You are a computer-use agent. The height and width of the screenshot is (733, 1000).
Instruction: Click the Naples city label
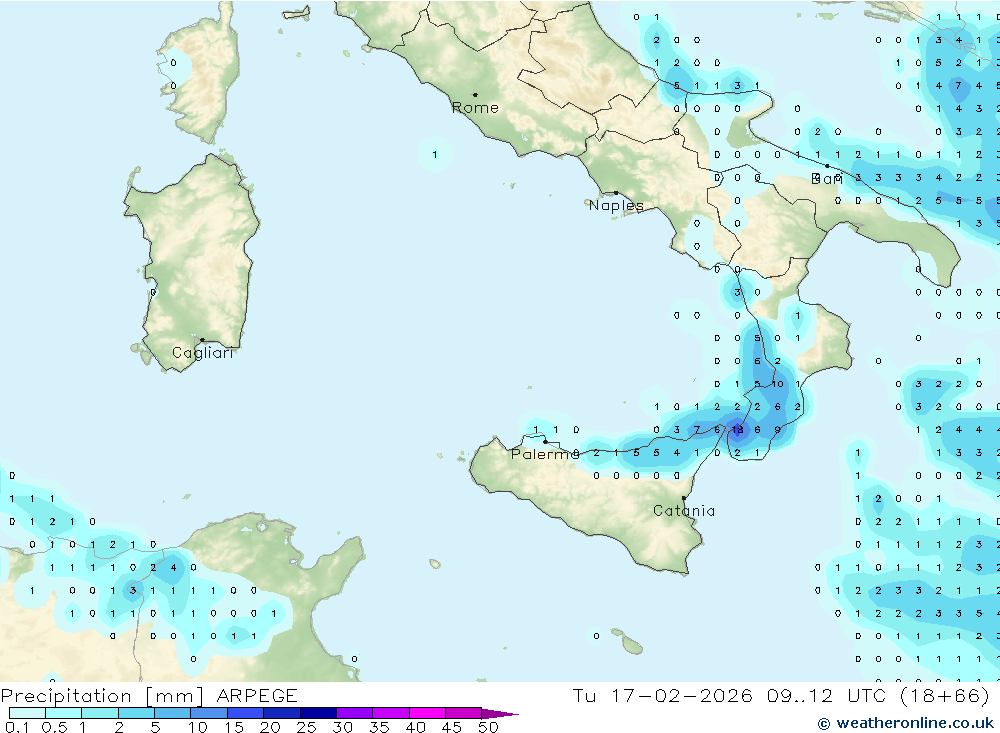point(616,205)
